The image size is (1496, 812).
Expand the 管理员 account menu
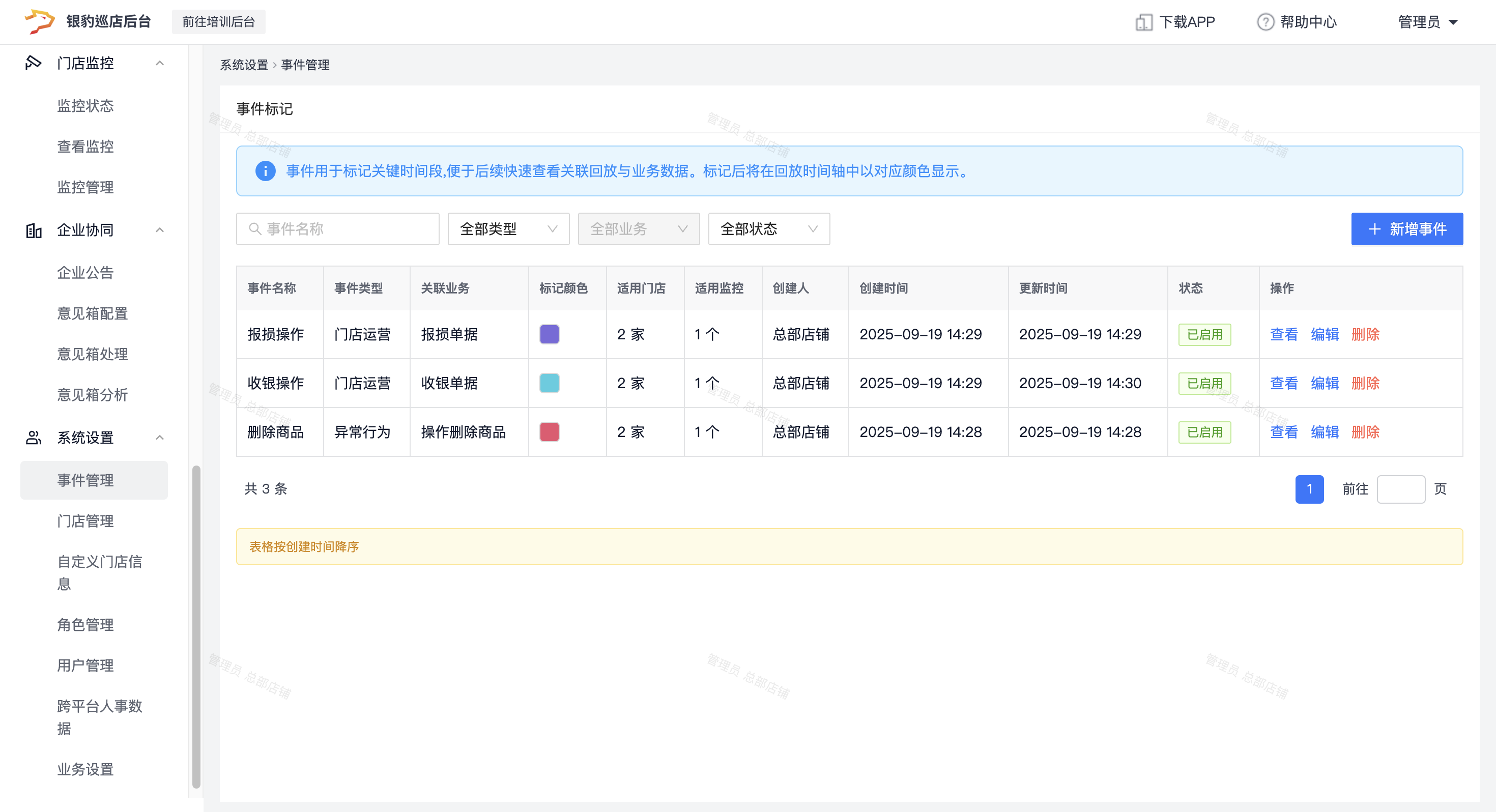tap(1429, 22)
